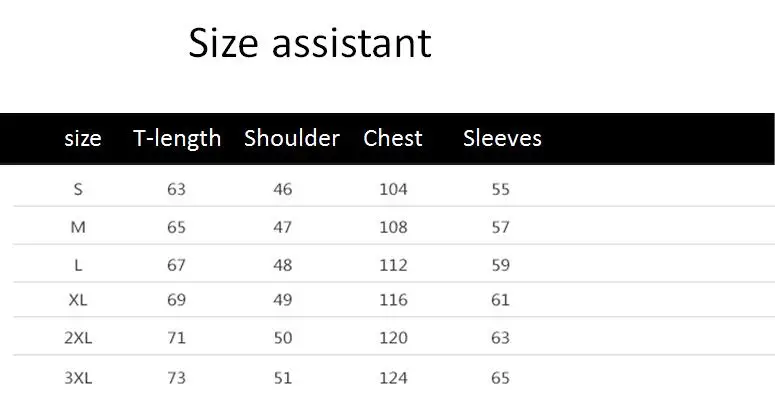This screenshot has height=405, width=775.
Task: Select the Chest column header
Action: tap(393, 138)
